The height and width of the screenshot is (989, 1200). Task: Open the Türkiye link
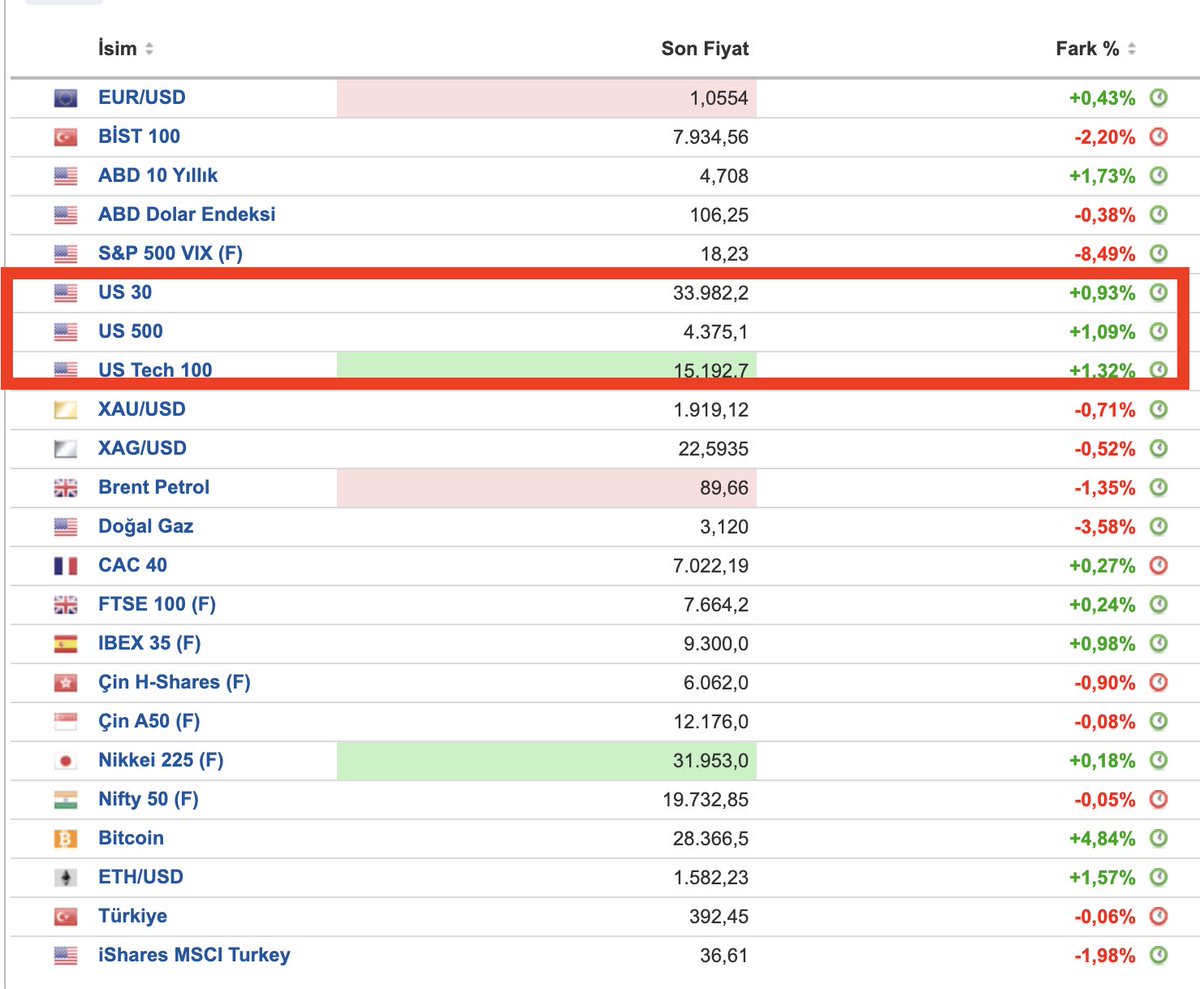[x=133, y=917]
